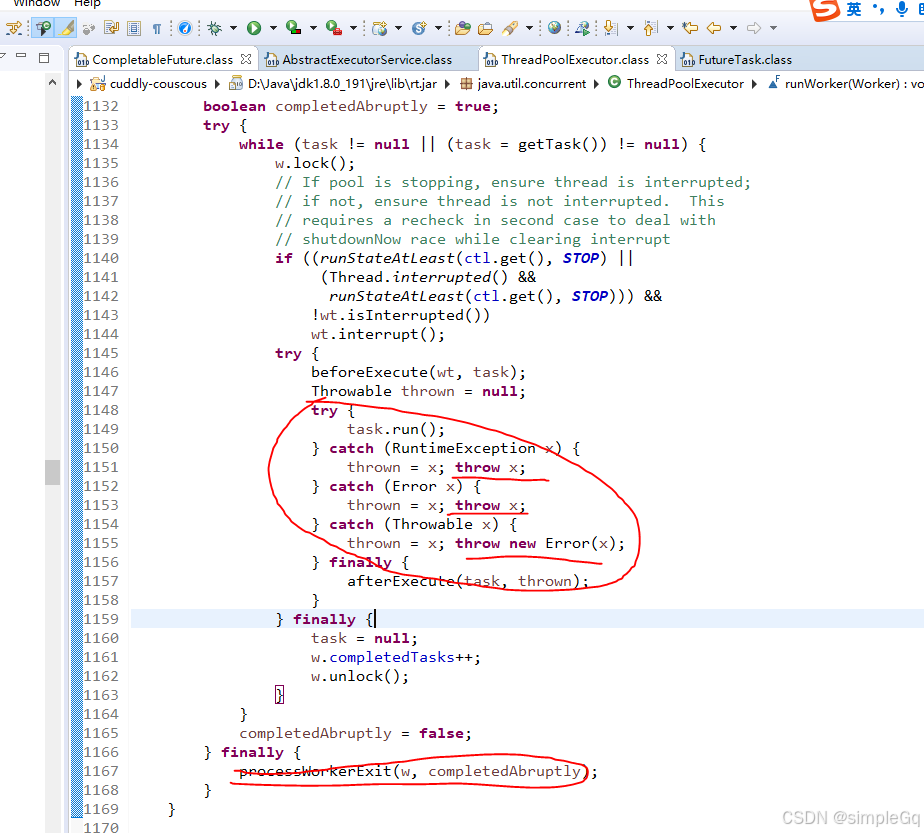Click the Last Edit Location icon
This screenshot has width=924, height=833.
pyautogui.click(x=689, y=28)
